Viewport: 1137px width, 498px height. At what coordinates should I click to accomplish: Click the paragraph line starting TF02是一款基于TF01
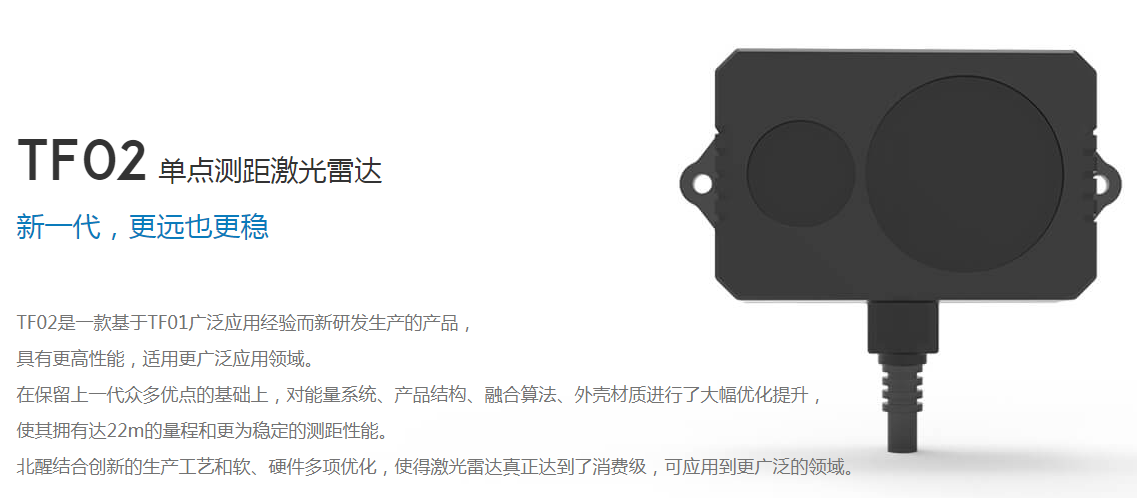(245, 323)
